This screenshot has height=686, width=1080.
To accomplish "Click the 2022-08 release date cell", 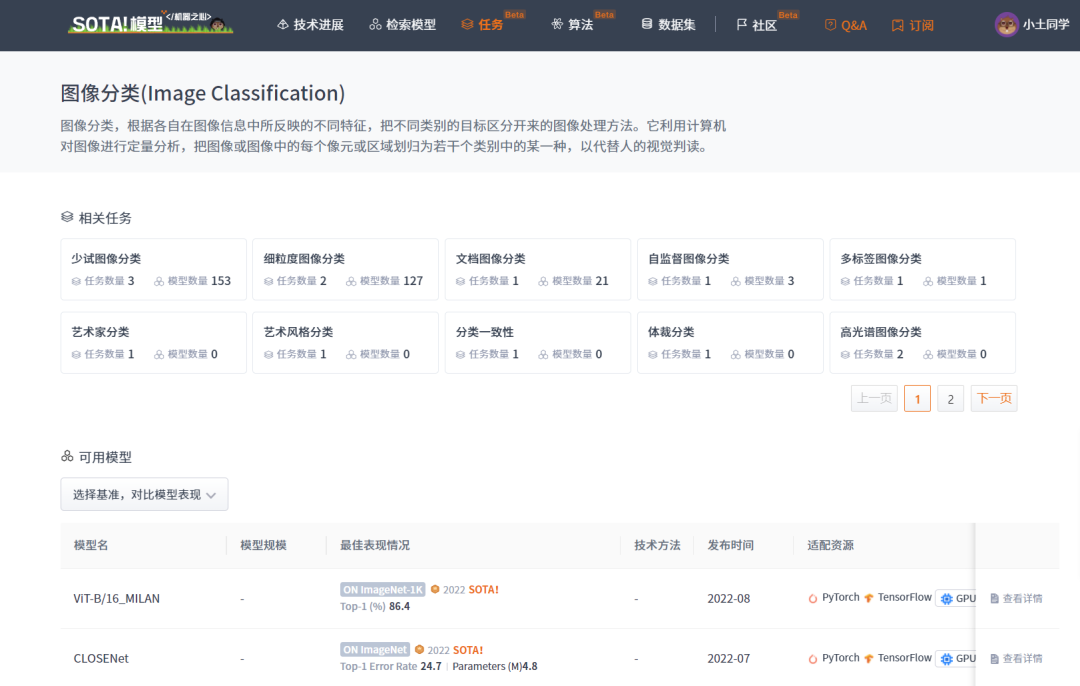I will point(729,599).
